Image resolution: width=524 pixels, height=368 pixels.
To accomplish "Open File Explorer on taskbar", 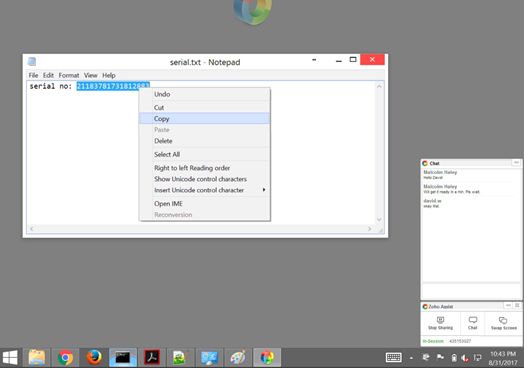I will pos(36,357).
